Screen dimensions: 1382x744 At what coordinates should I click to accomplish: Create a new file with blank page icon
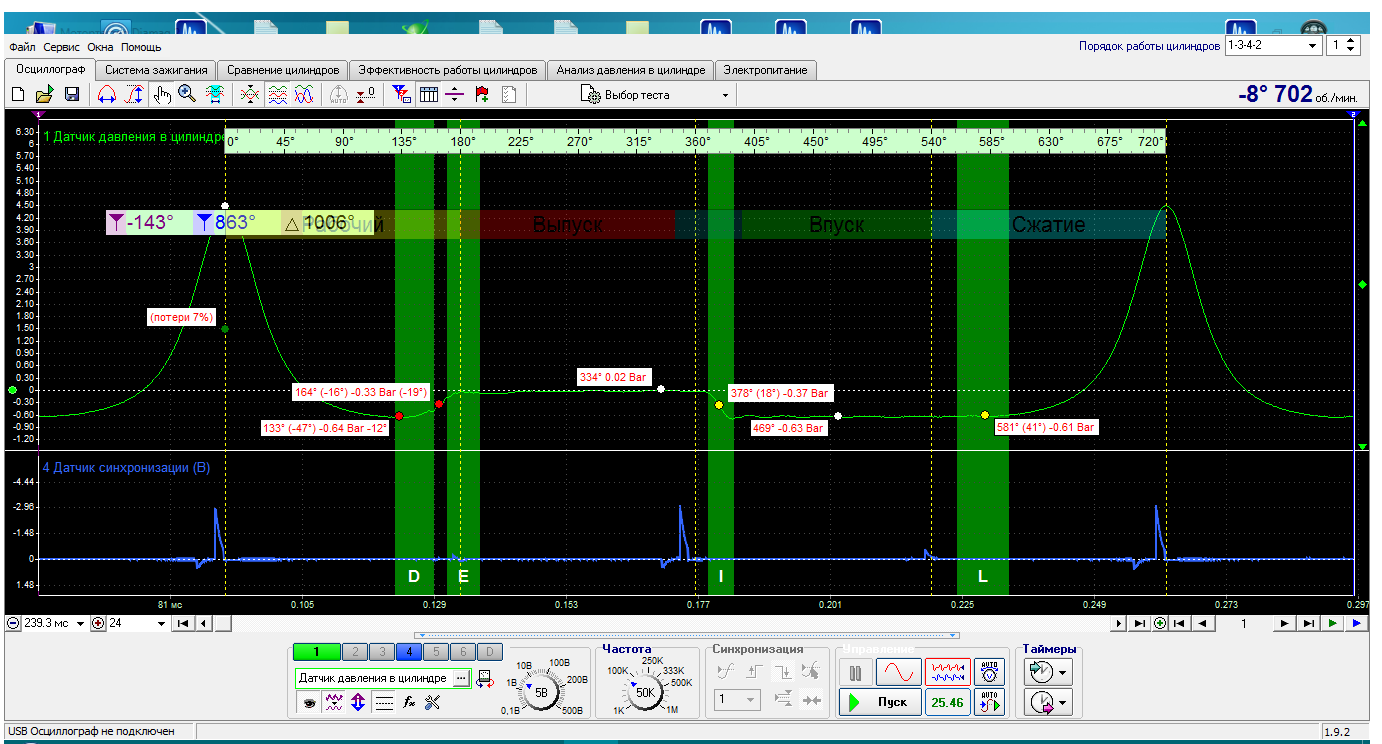point(18,95)
